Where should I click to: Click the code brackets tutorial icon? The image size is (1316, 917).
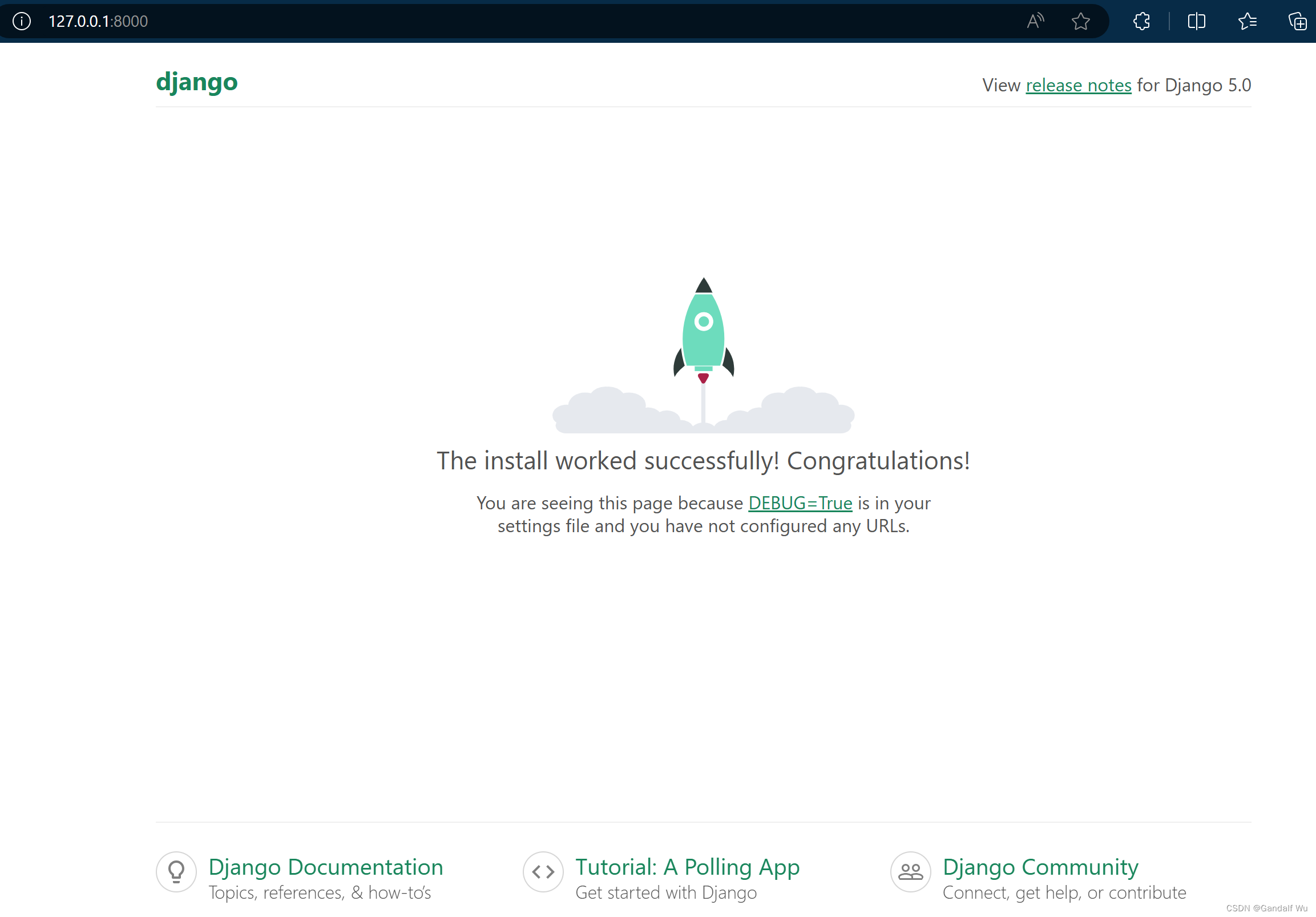click(x=543, y=872)
